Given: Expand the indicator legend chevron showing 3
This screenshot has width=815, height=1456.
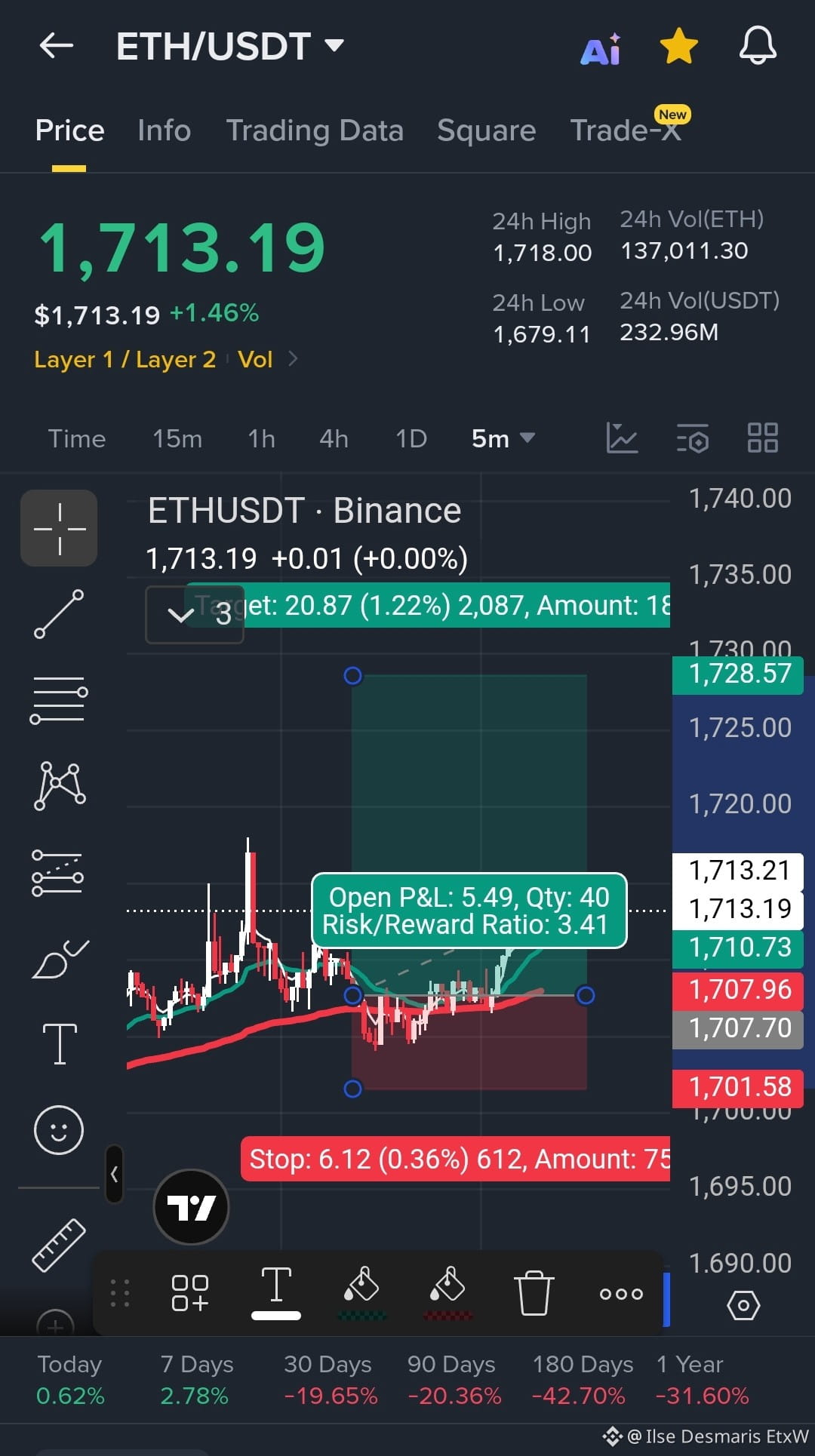Looking at the screenshot, I should 195,614.
